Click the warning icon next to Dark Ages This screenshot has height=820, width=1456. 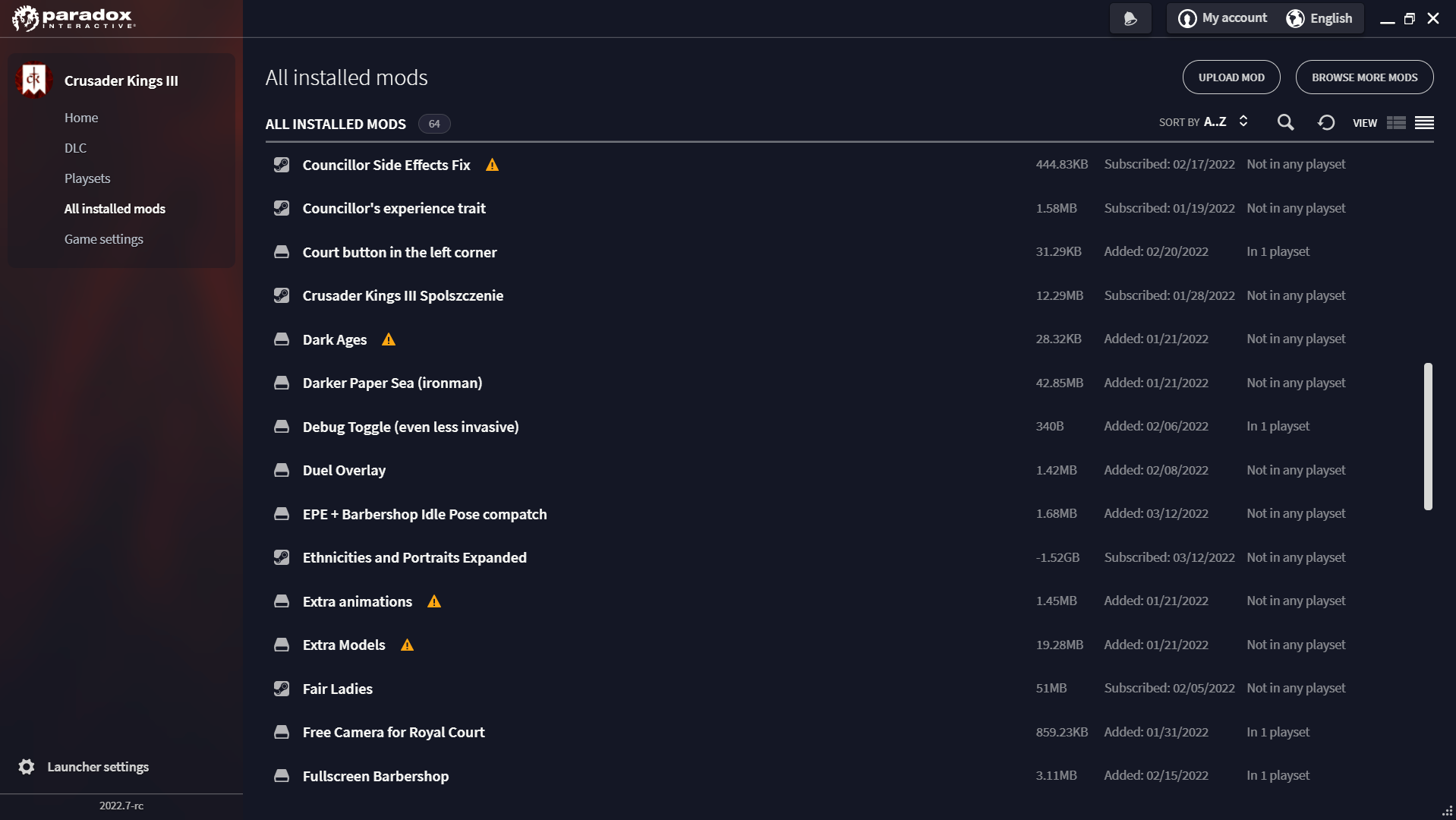click(389, 339)
